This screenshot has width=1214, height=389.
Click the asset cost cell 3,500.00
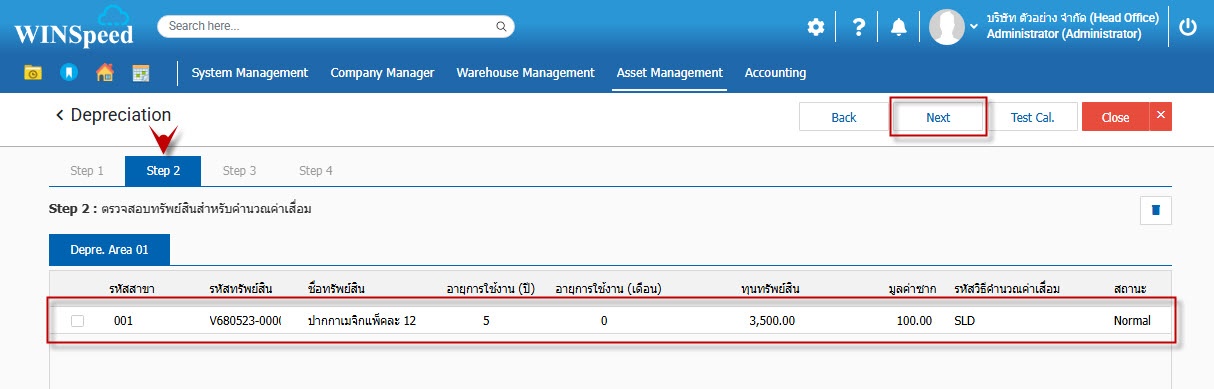(x=772, y=321)
